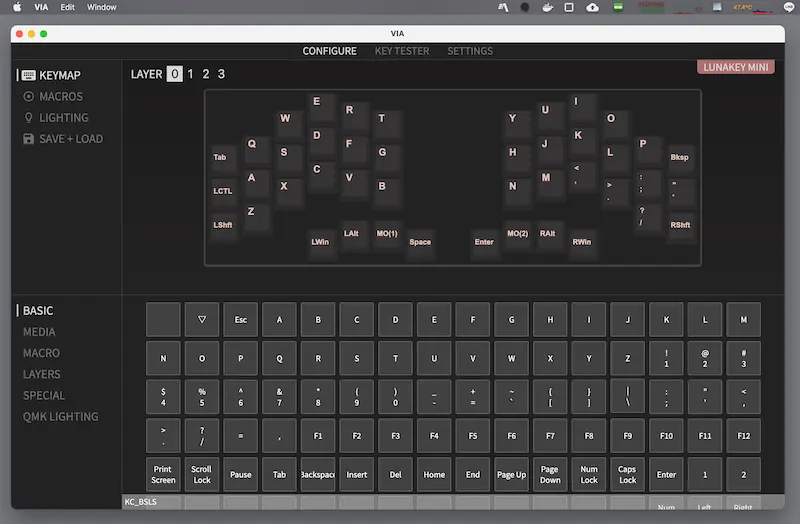Choose the F12 keycode
The height and width of the screenshot is (524, 800).
click(743, 436)
